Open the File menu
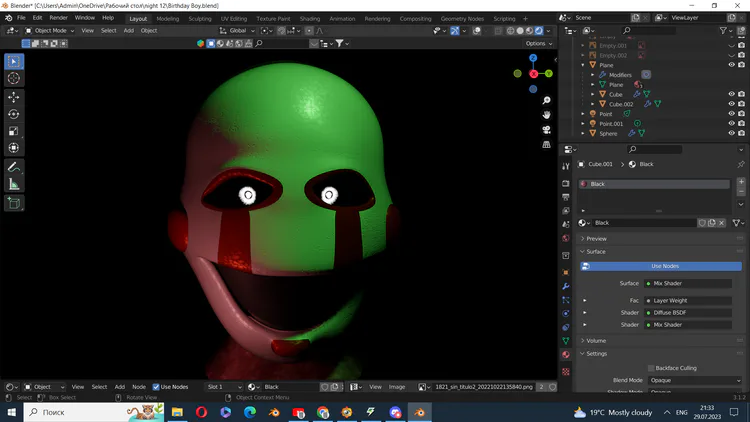750x422 pixels. point(21,18)
